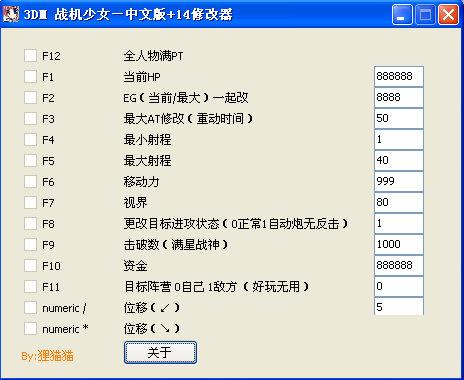Check the F3 最大AT修改 checkbox
Image resolution: width=464 pixels, height=380 pixels.
pos(30,119)
